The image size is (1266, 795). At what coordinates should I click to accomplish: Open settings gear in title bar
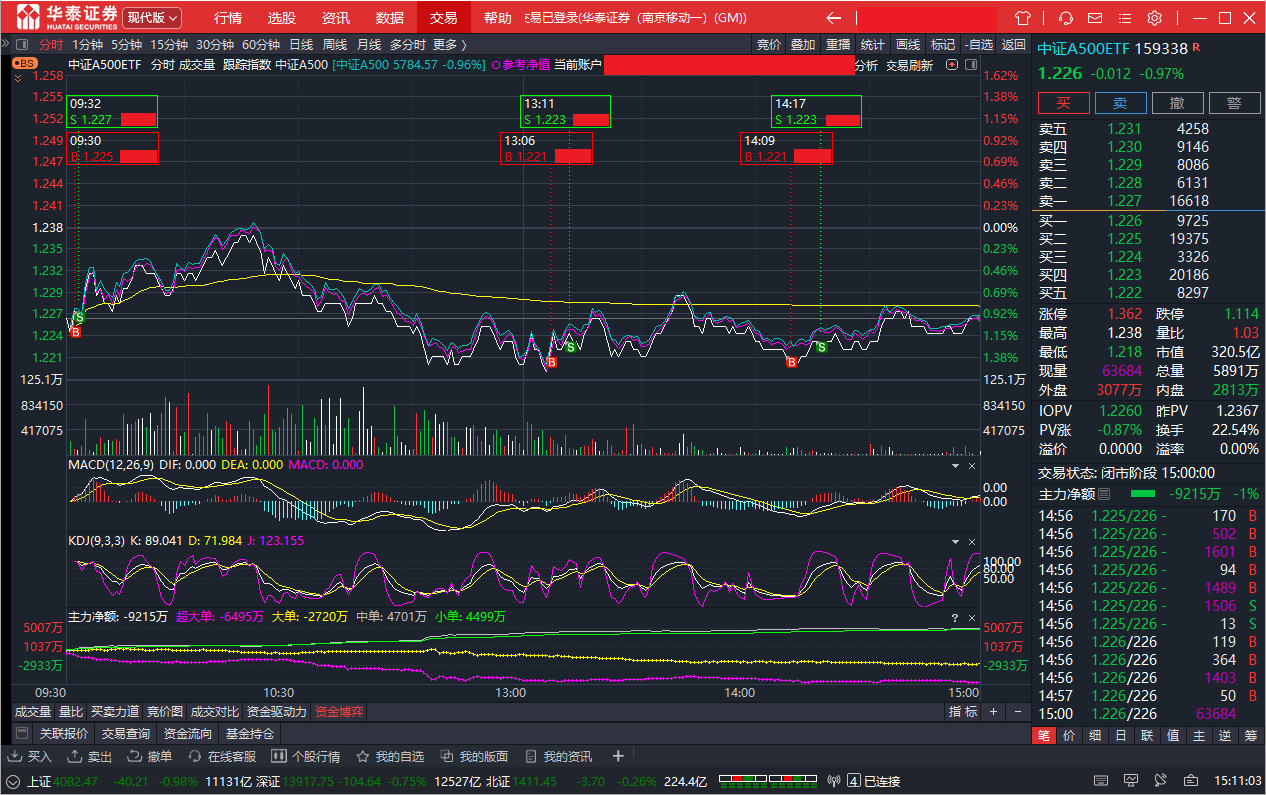(x=1155, y=18)
